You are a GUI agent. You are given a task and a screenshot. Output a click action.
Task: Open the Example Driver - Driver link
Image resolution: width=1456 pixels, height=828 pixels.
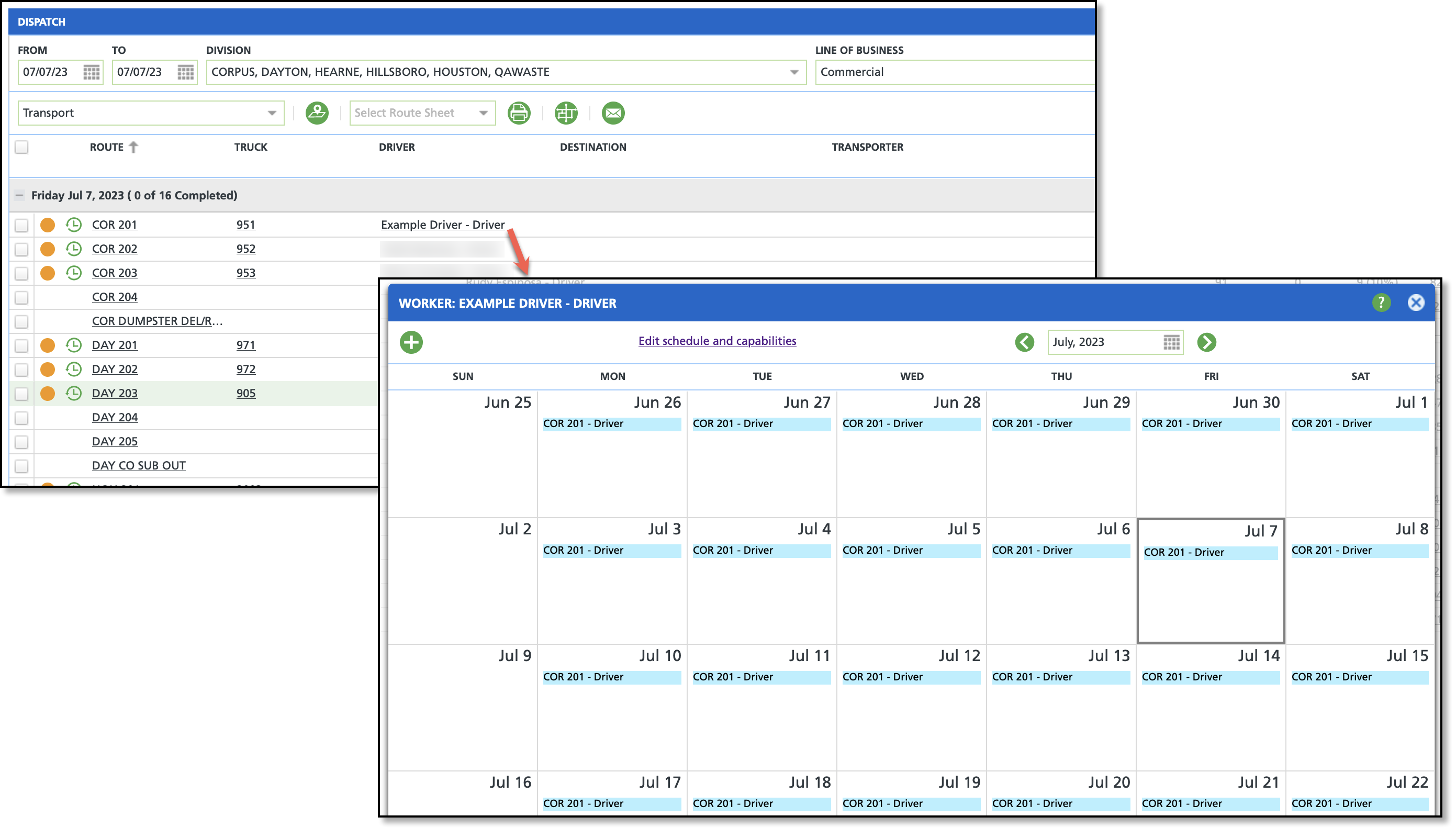(x=442, y=225)
